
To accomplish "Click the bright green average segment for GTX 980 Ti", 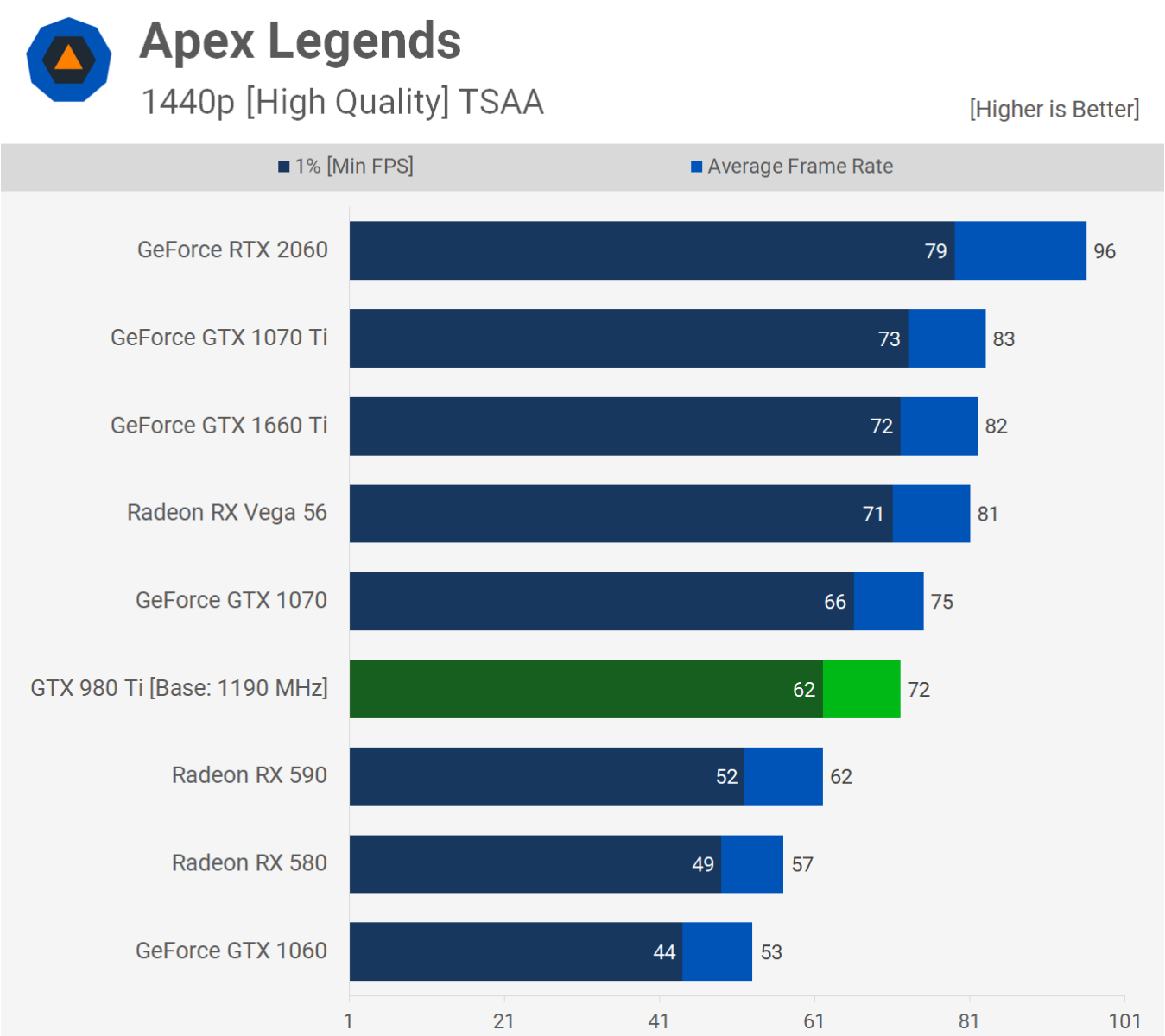I will 862,689.
